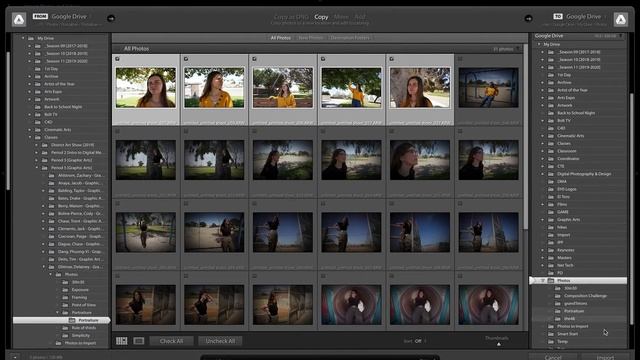Show the All Photos tab
This screenshot has height=360, width=640.
point(281,38)
